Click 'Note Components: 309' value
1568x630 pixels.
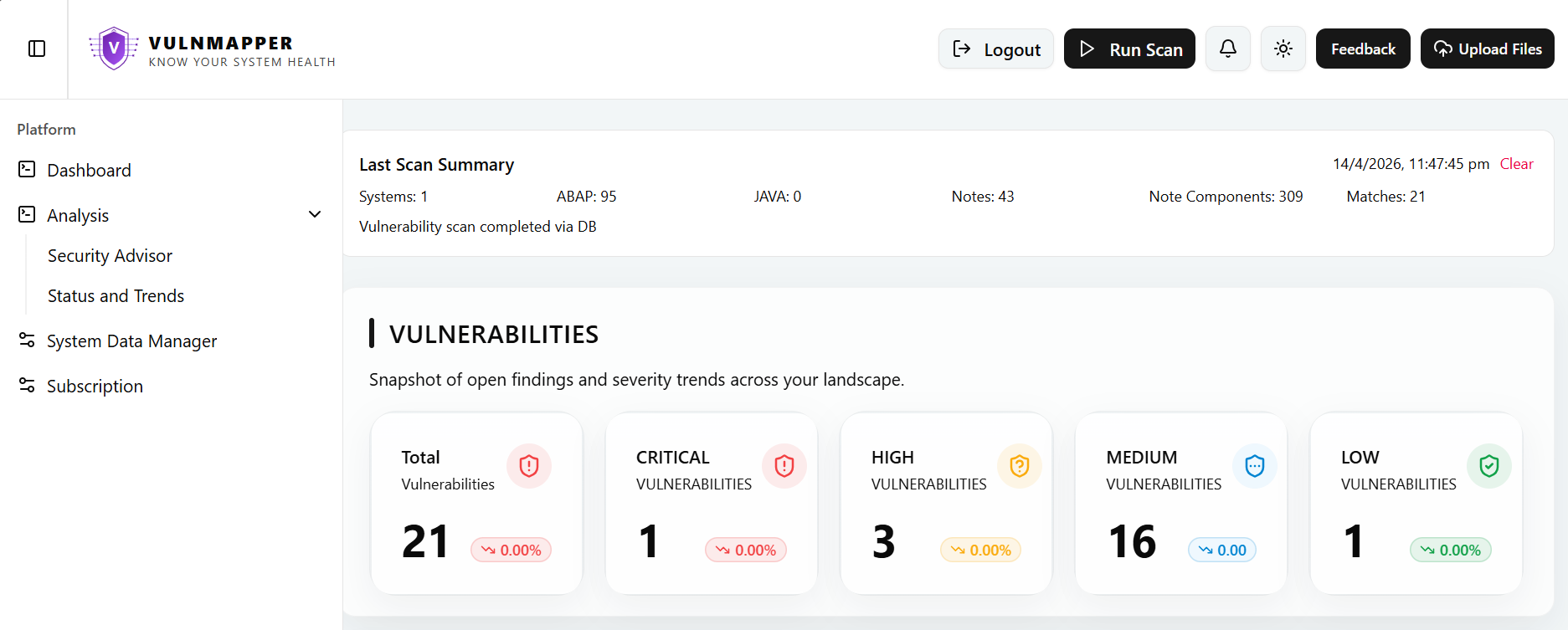[1226, 197]
